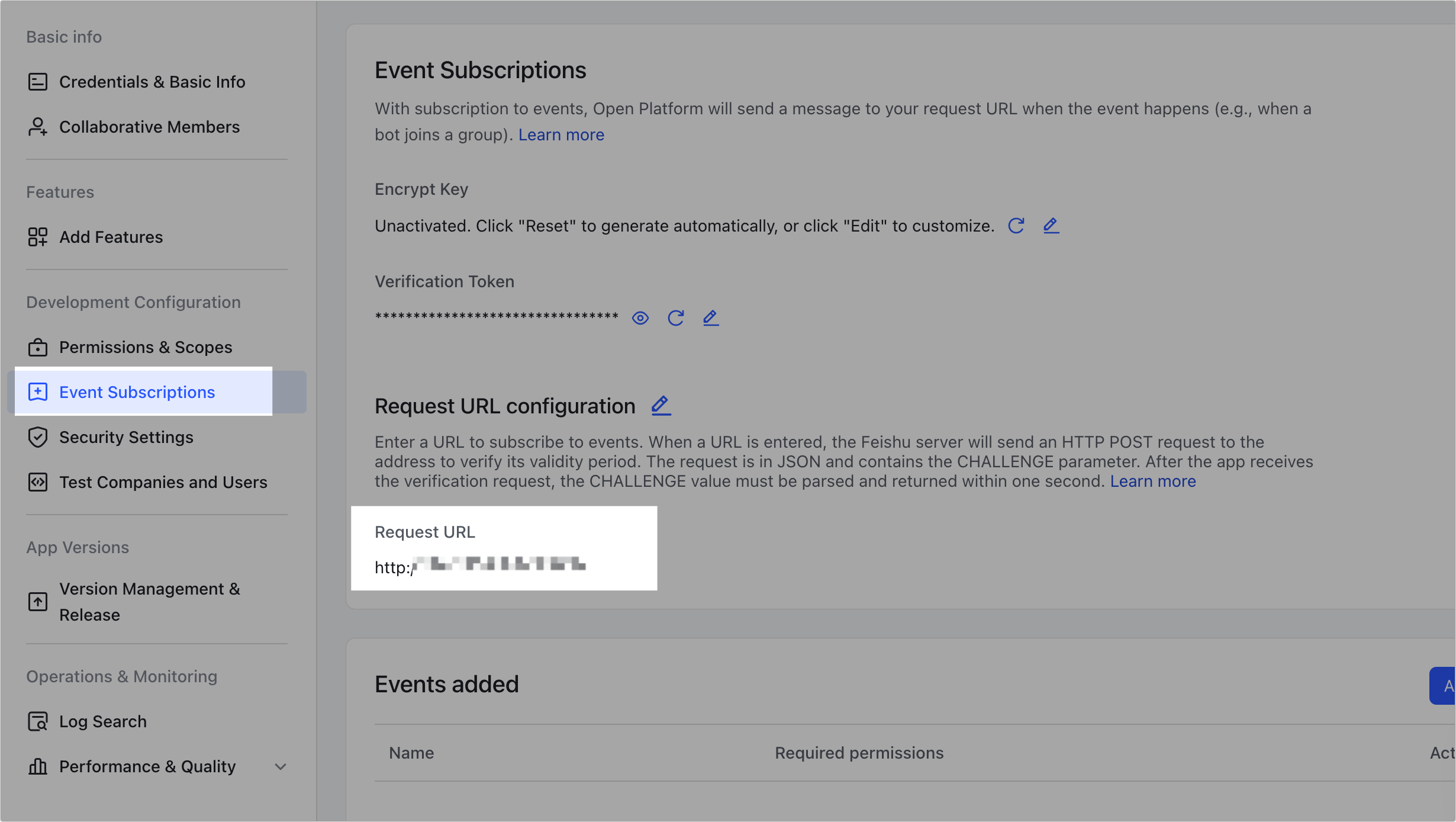Open the Learn more link about event subscriptions
This screenshot has height=822, width=1456.
point(561,134)
